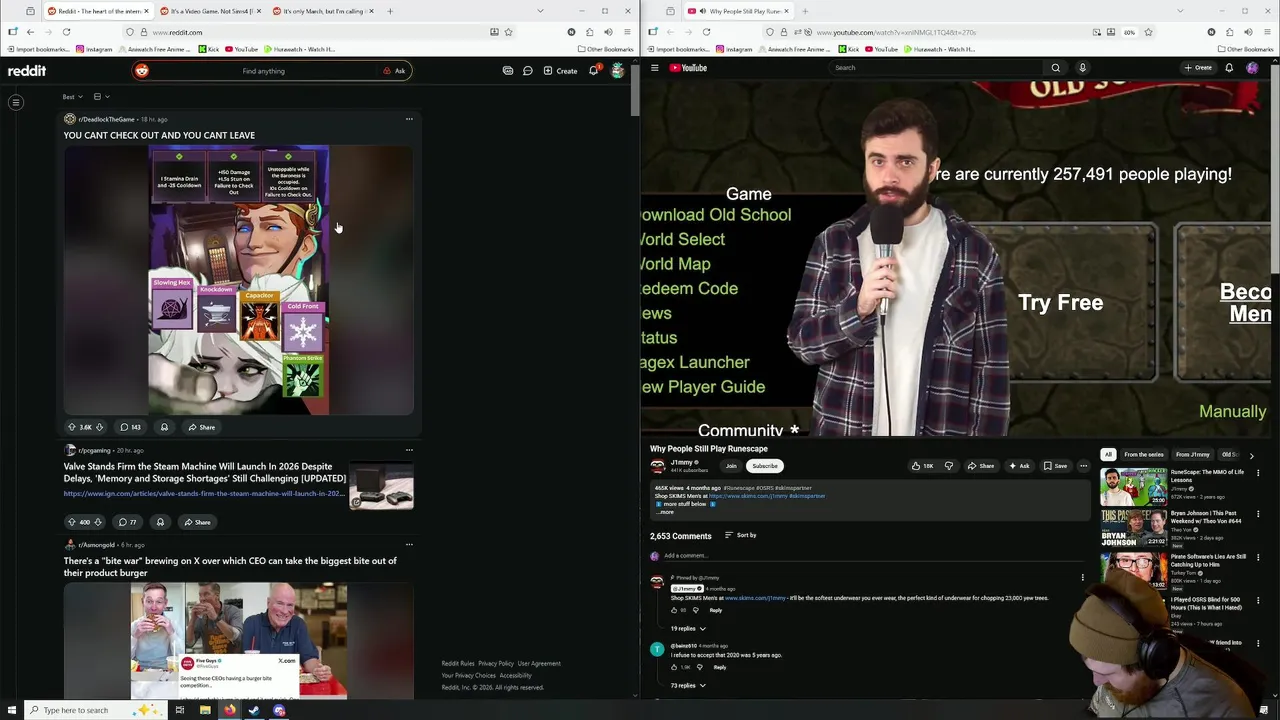Open Reddit notifications bell

593,71
